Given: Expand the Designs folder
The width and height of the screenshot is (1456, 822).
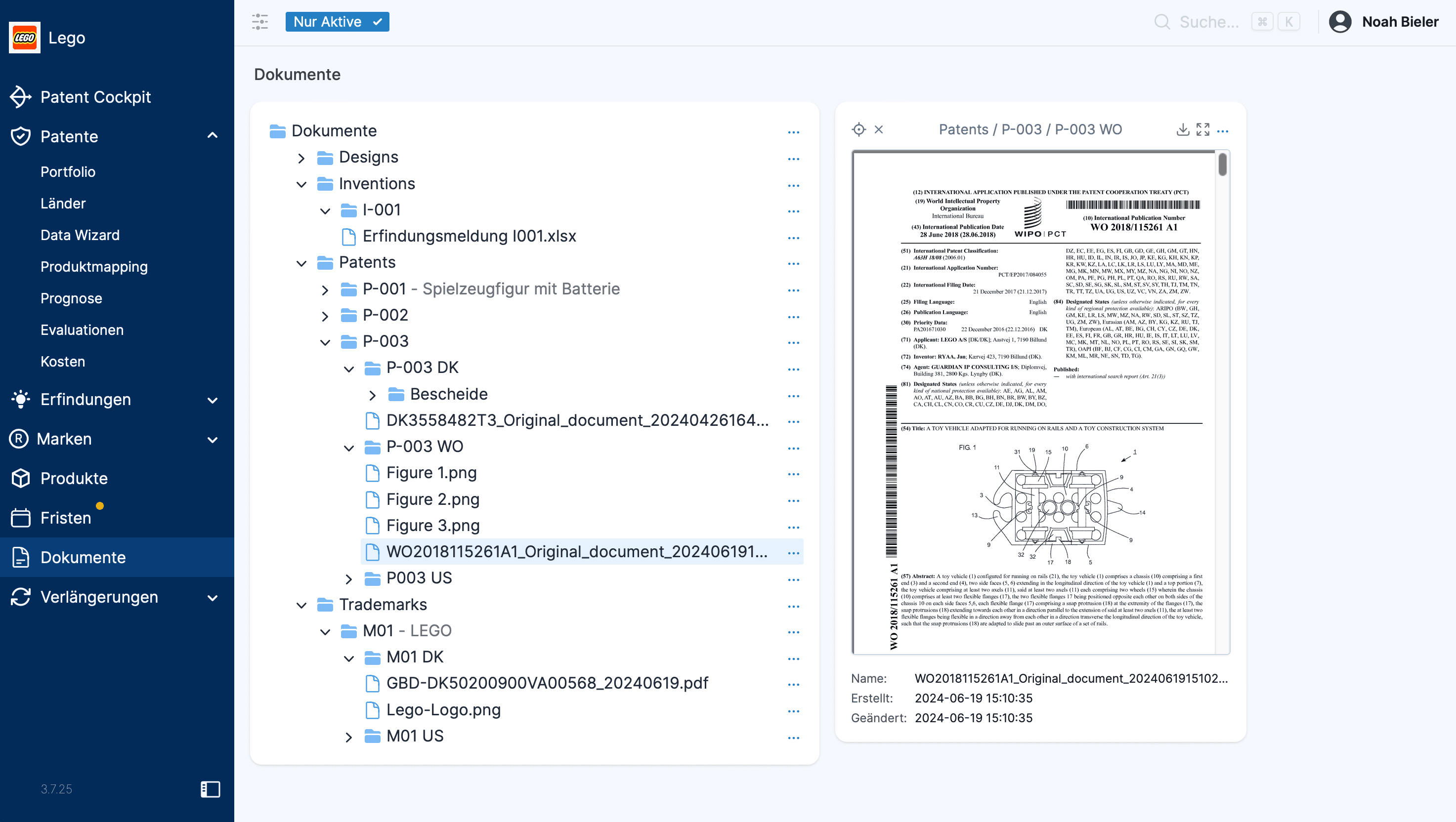Looking at the screenshot, I should tap(302, 158).
